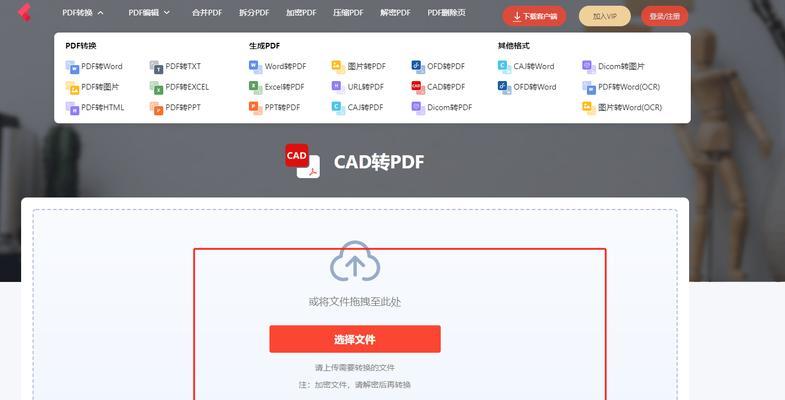Select the CAD转PDF text link
The width and height of the screenshot is (785, 400).
[x=446, y=87]
